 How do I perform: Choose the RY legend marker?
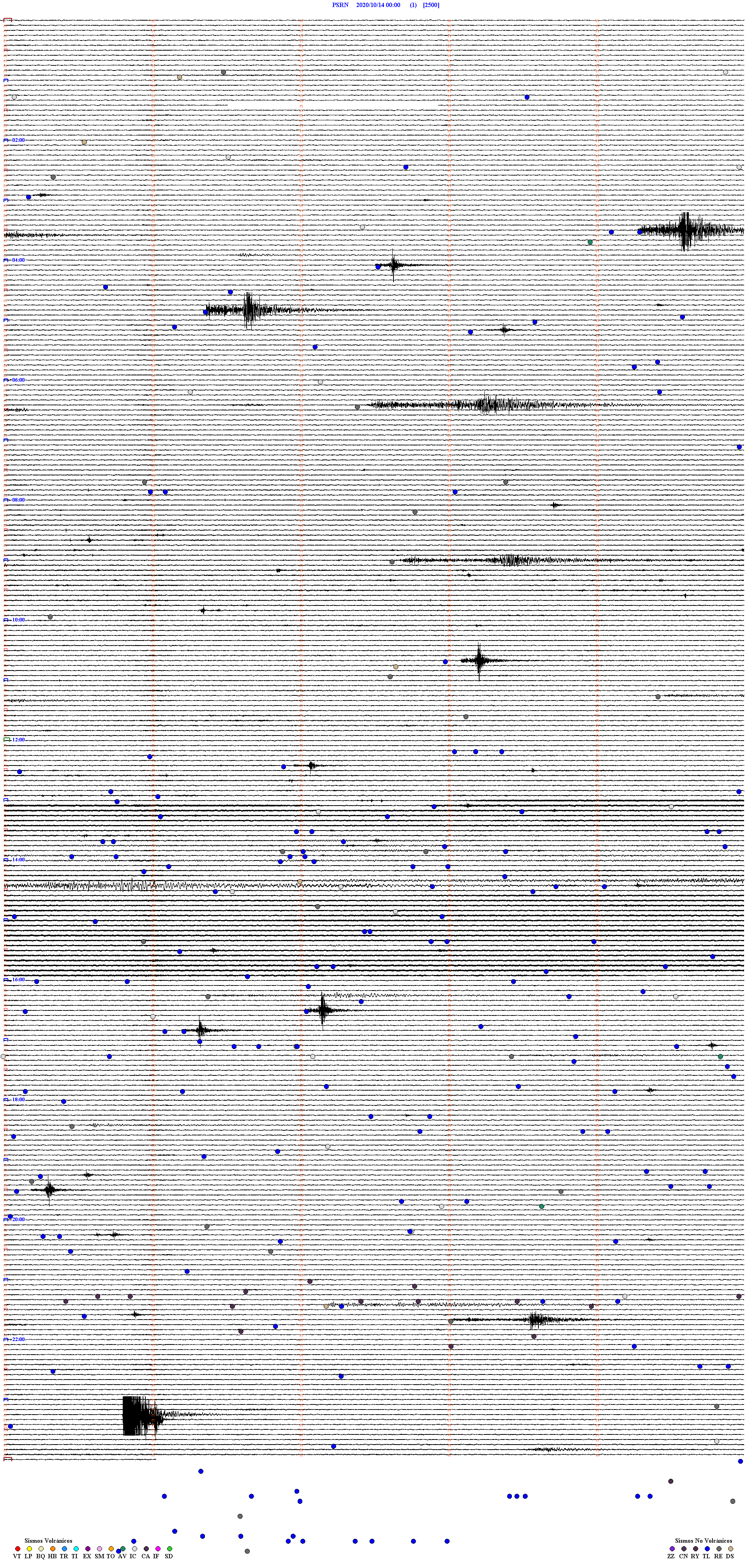(x=696, y=1549)
